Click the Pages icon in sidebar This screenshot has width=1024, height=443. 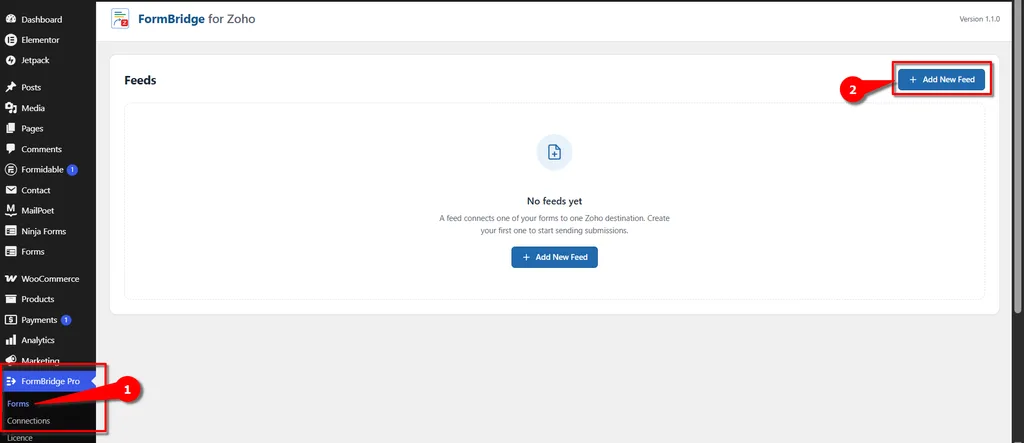[x=10, y=129]
